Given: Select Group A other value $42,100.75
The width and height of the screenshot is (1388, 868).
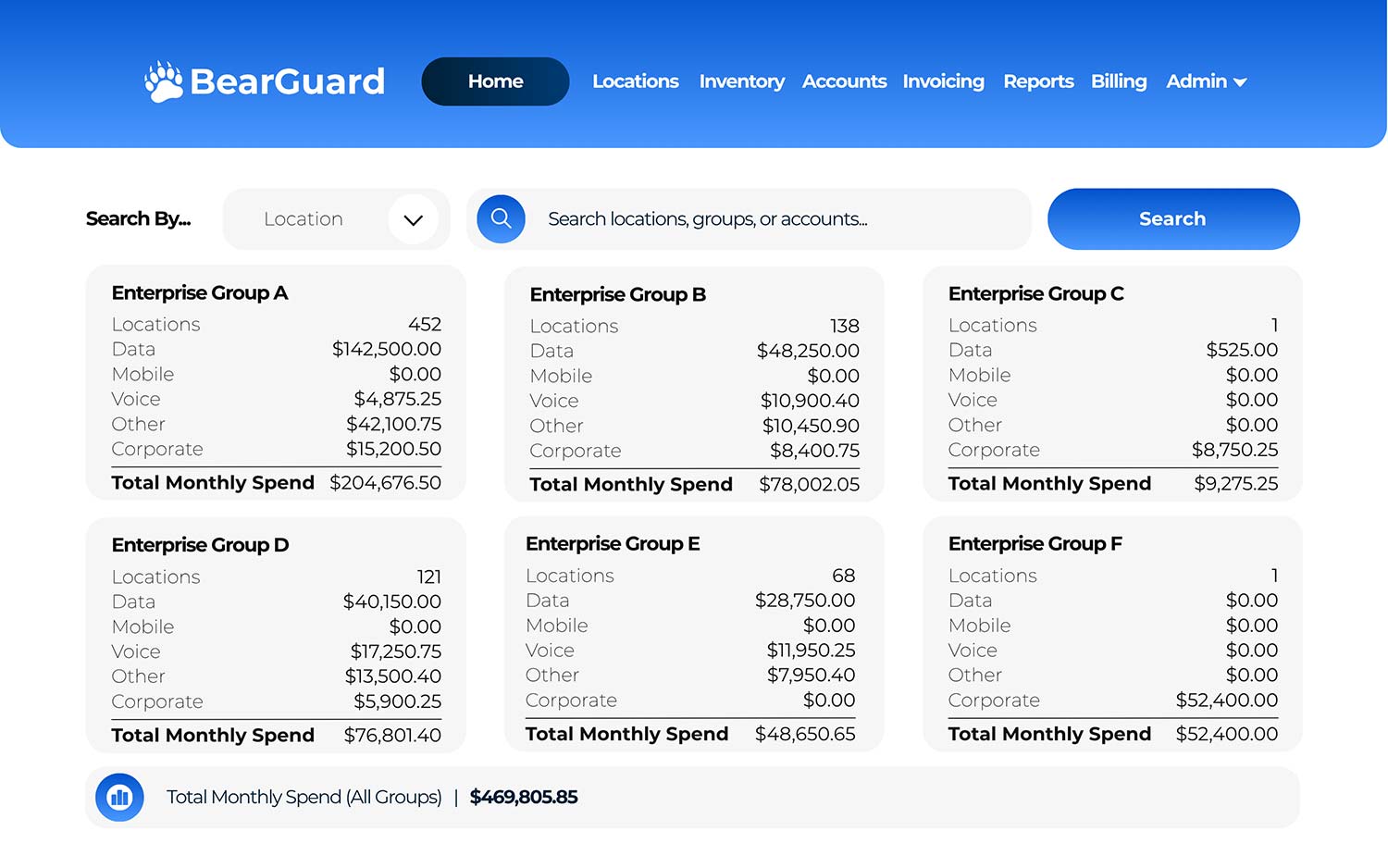Looking at the screenshot, I should point(394,425).
